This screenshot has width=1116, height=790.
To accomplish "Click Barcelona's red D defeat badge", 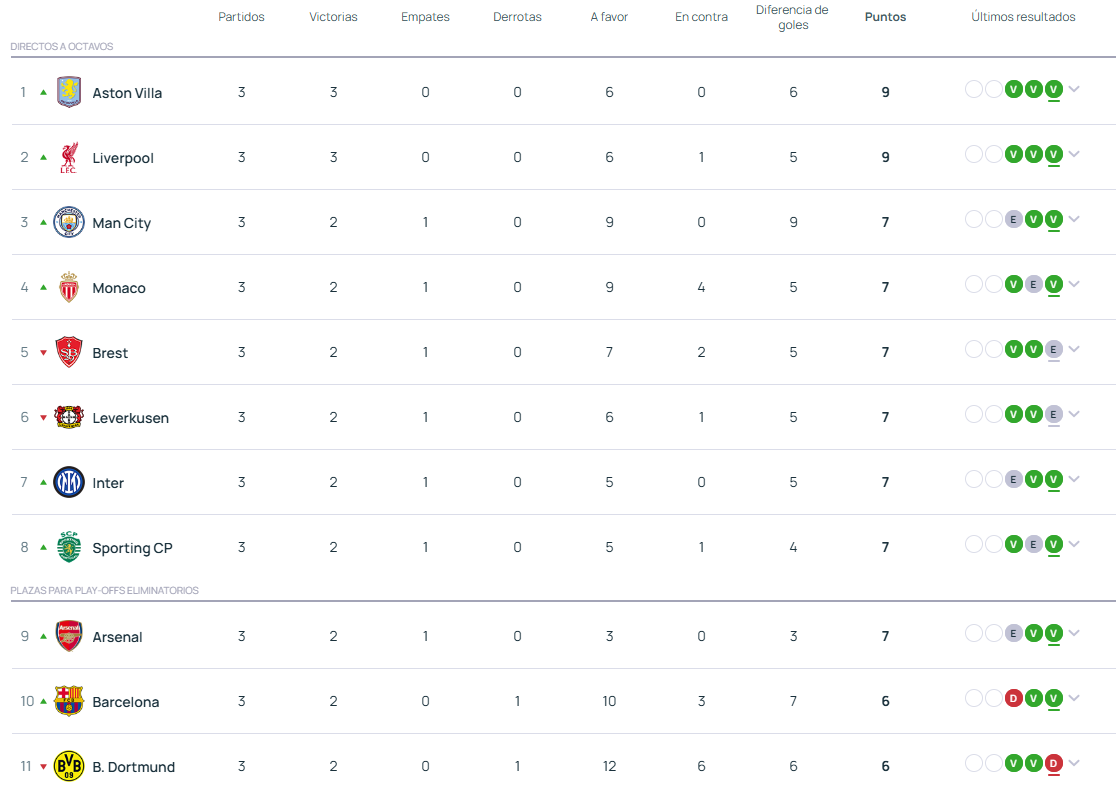I will pyautogui.click(x=1014, y=698).
